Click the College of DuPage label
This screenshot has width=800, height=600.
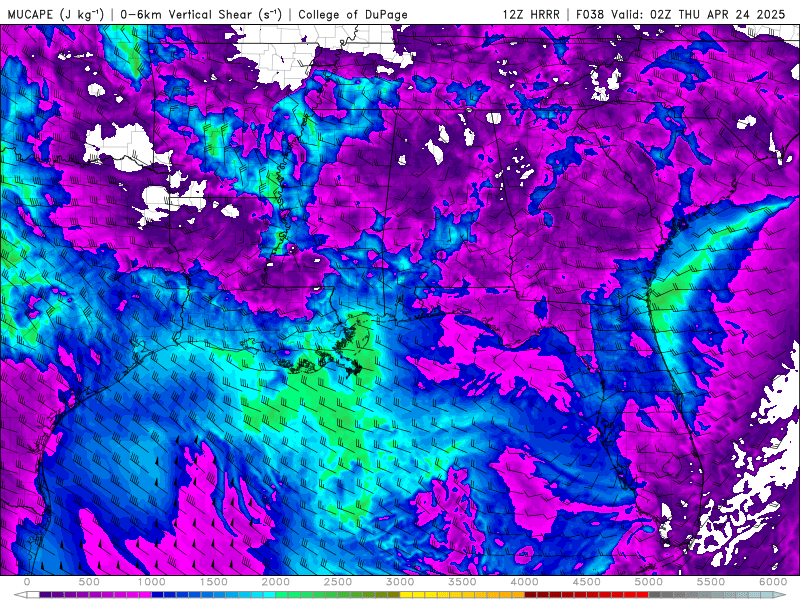point(353,15)
